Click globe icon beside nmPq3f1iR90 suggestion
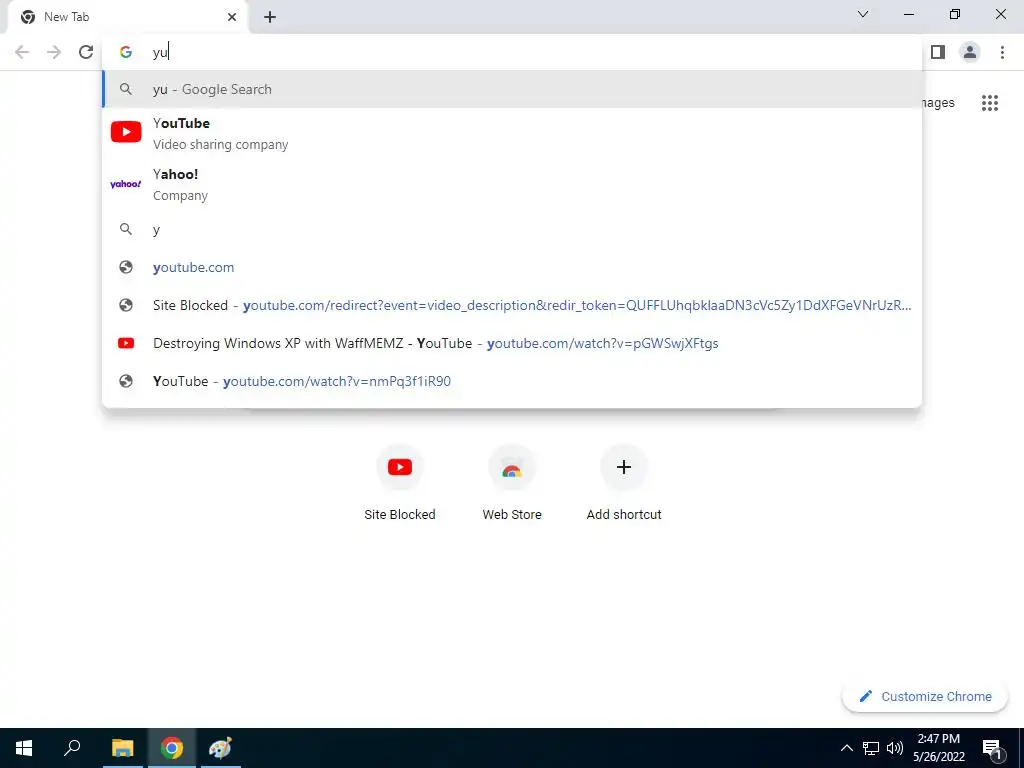The width and height of the screenshot is (1024, 768). click(126, 381)
